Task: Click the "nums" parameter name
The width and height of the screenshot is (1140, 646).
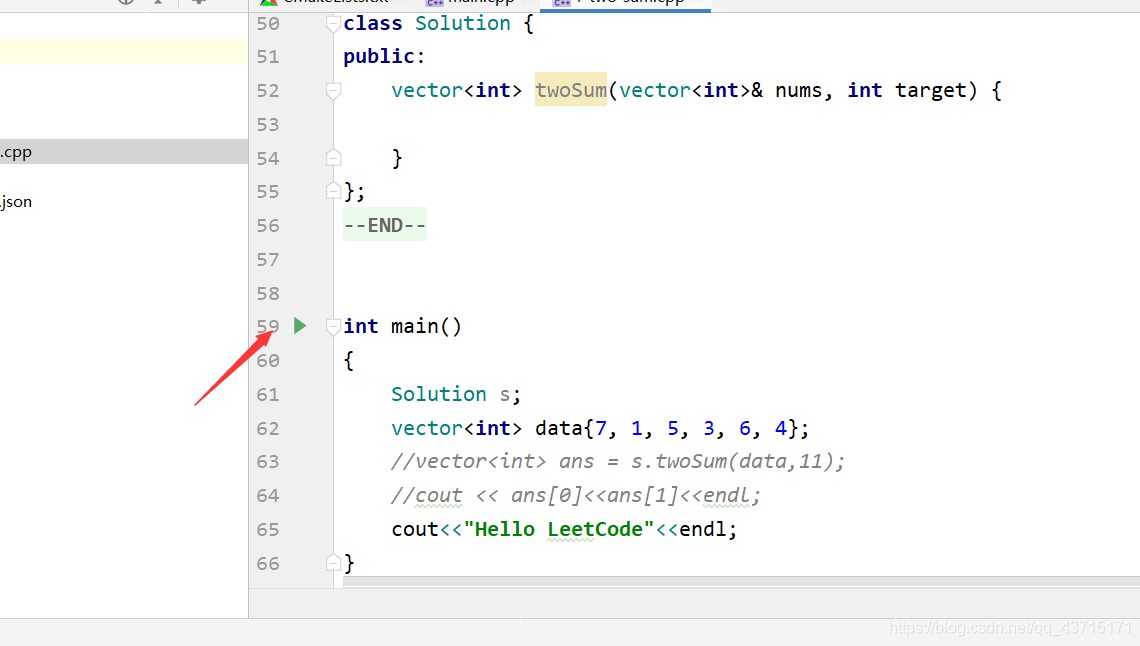Action: (798, 90)
